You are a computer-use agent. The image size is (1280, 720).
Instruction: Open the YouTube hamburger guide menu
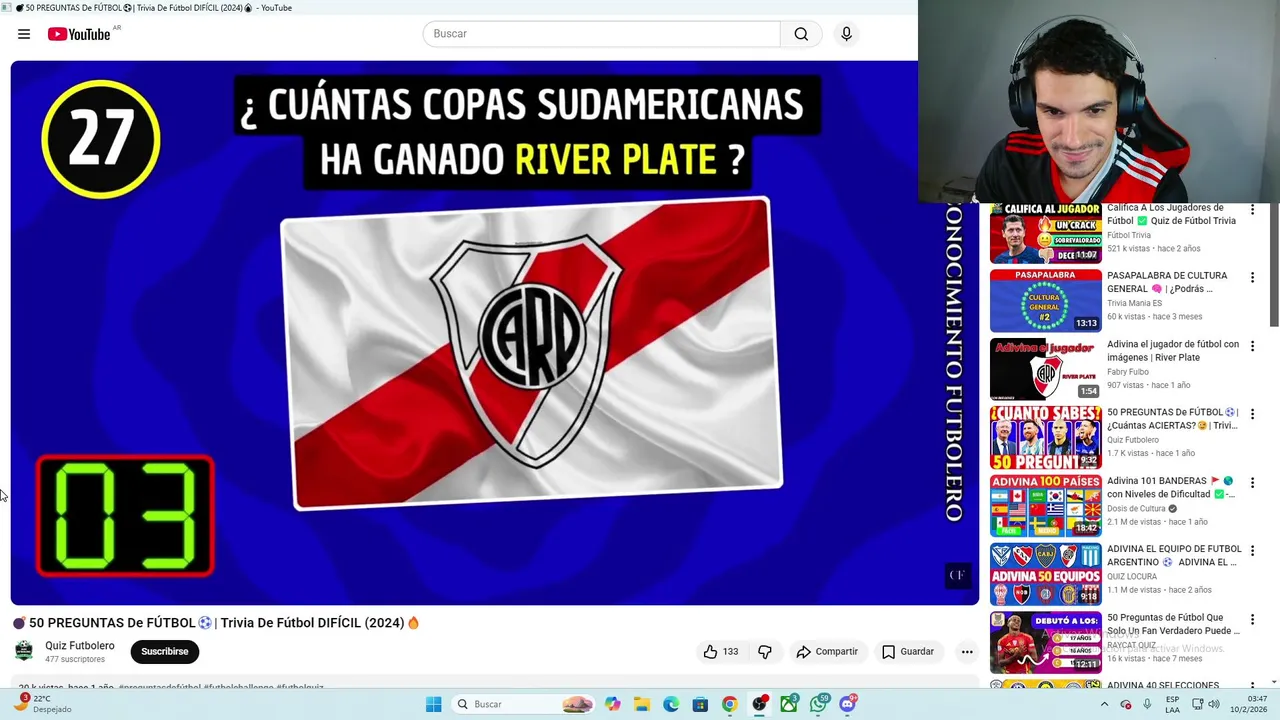click(x=24, y=34)
